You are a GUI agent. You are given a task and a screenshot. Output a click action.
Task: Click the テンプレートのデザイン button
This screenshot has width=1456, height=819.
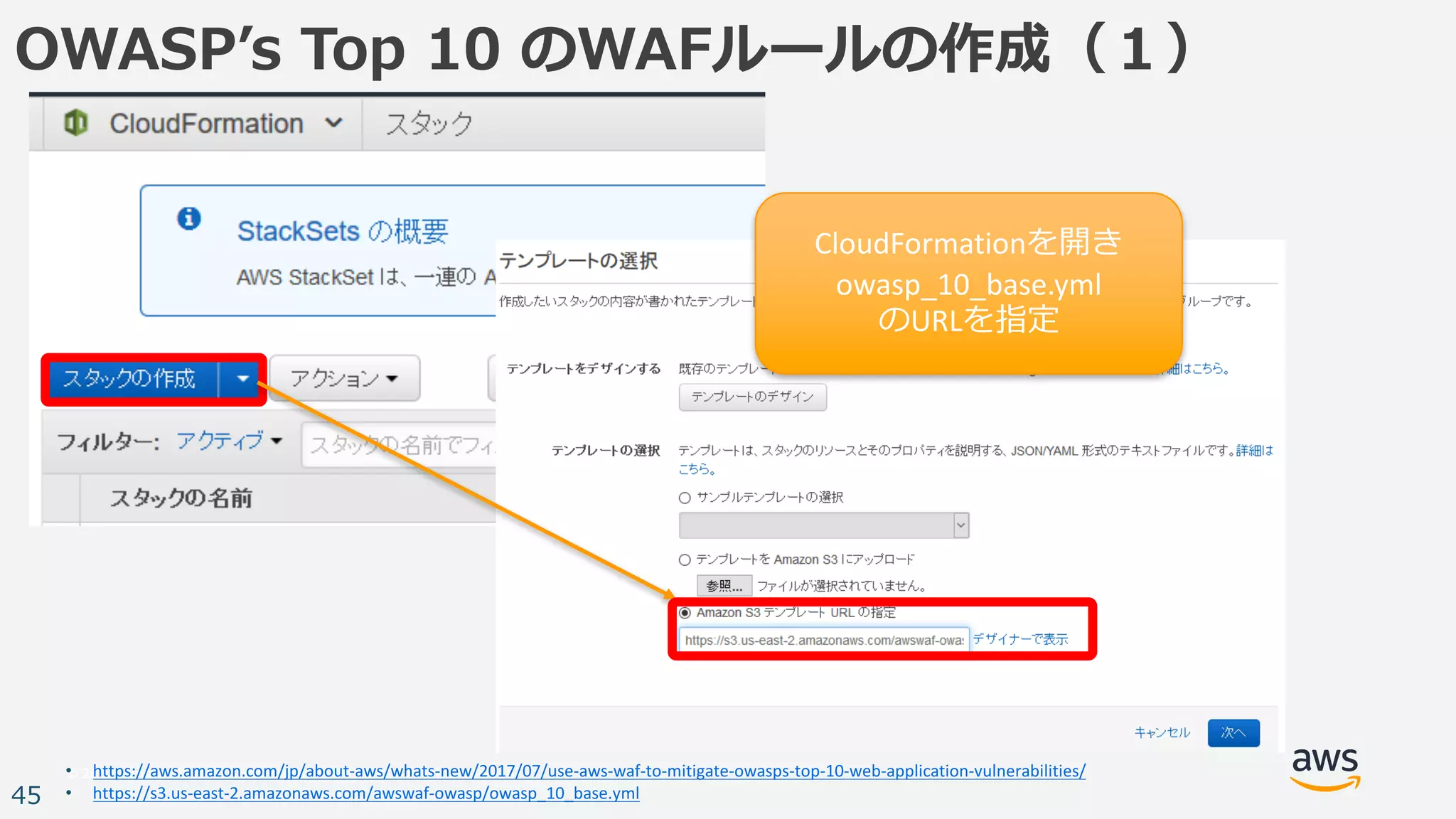(x=752, y=397)
